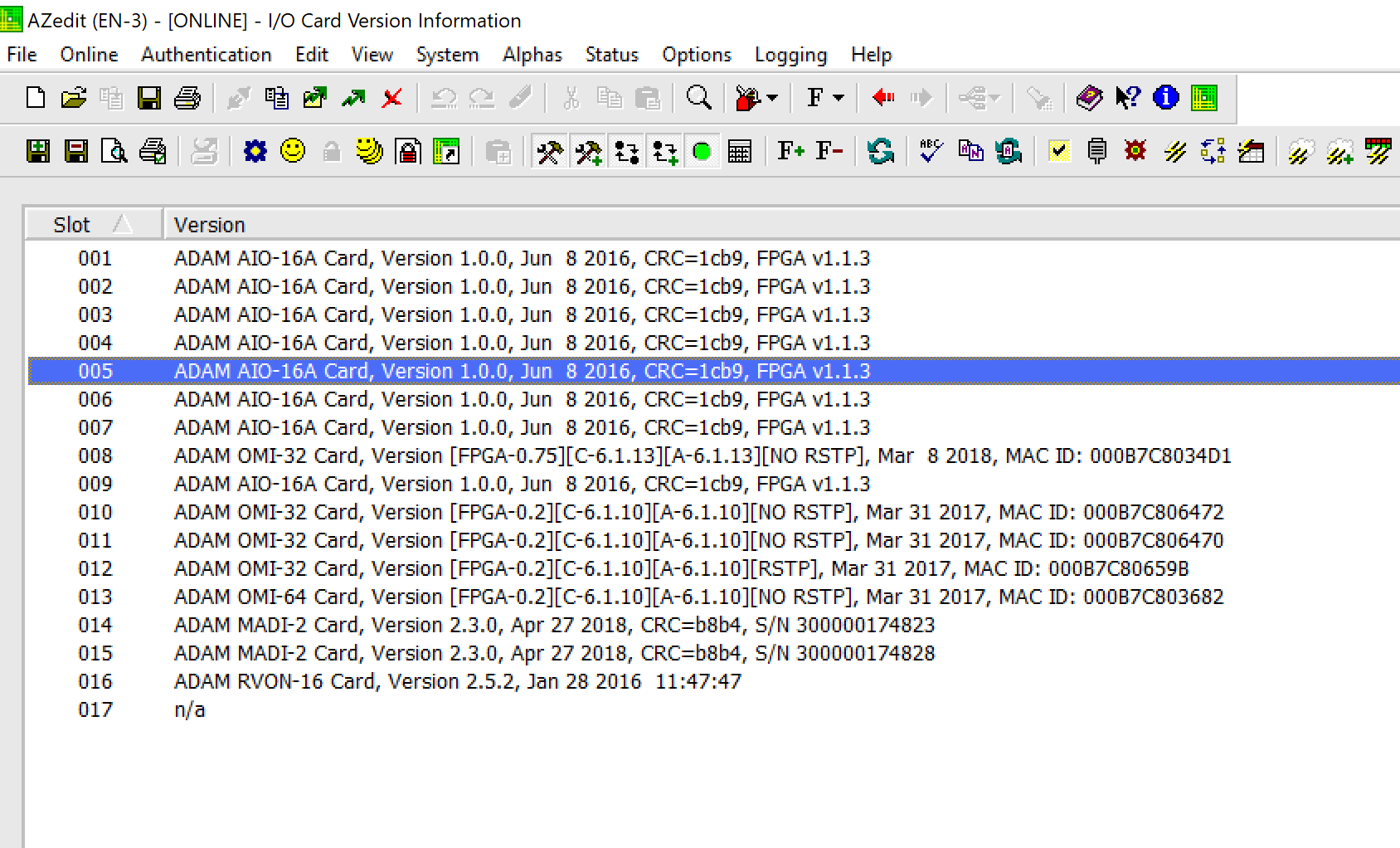The image size is (1400, 848).
Task: Click the red X icon
Action: pos(391,98)
